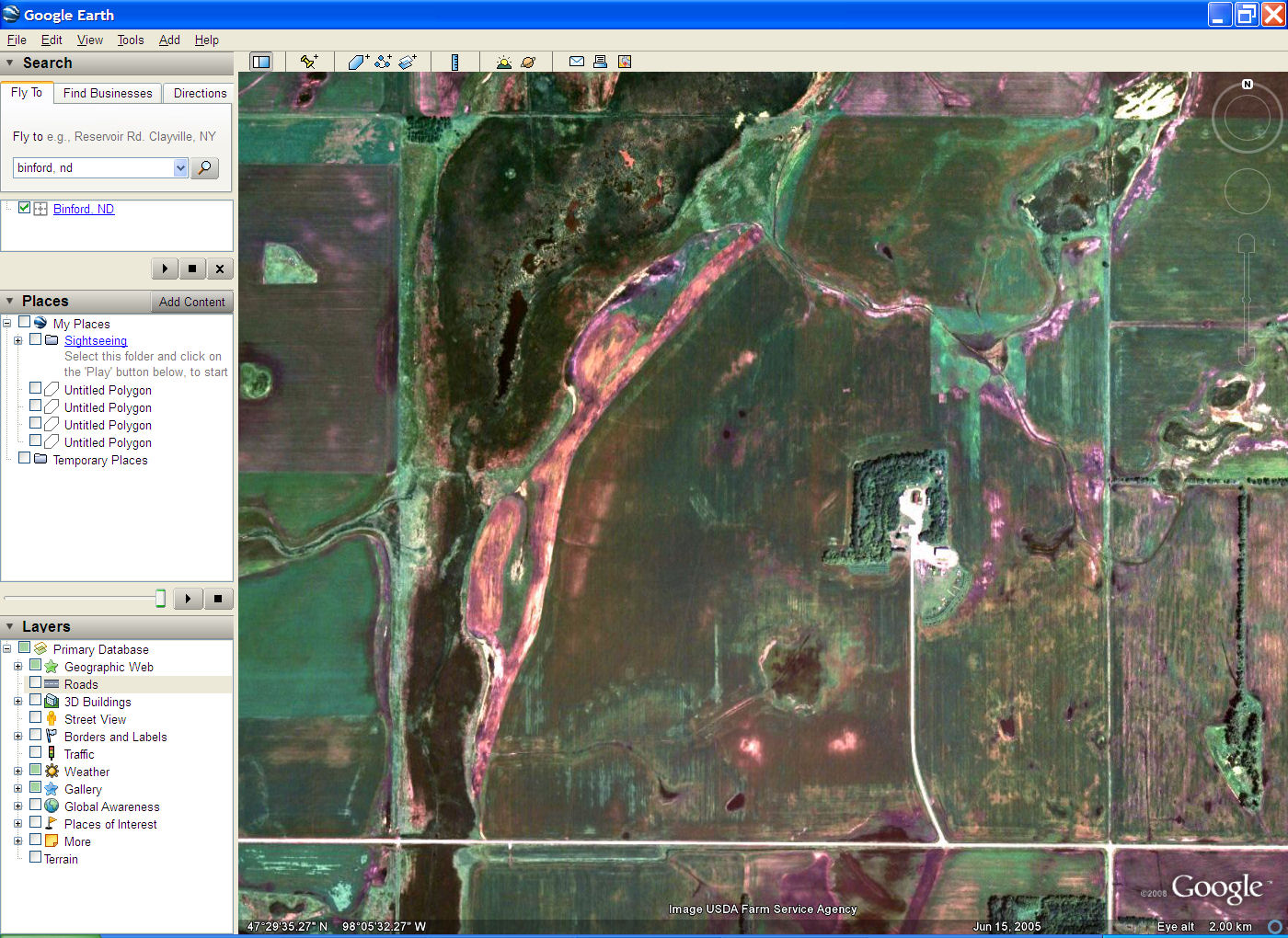Click the 3D Buildings layer icon
The height and width of the screenshot is (938, 1288).
pos(52,702)
